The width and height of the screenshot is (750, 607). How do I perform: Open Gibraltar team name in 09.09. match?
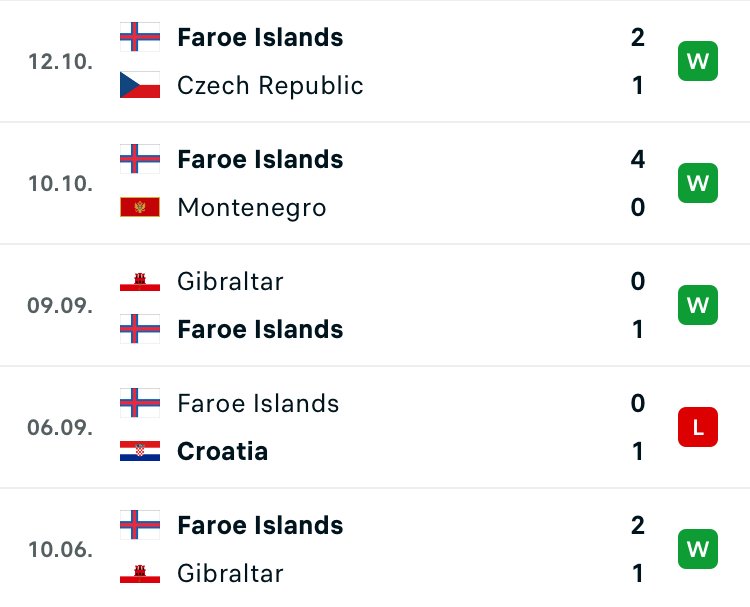point(230,282)
